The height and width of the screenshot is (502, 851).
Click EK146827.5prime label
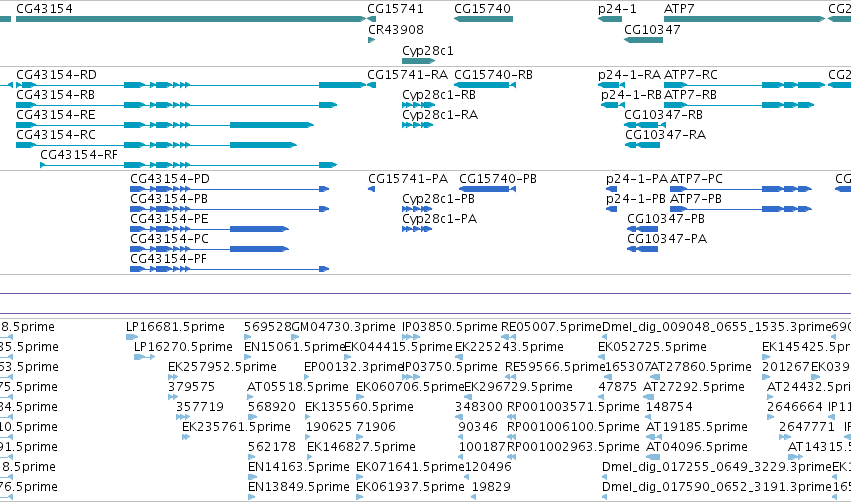361,447
